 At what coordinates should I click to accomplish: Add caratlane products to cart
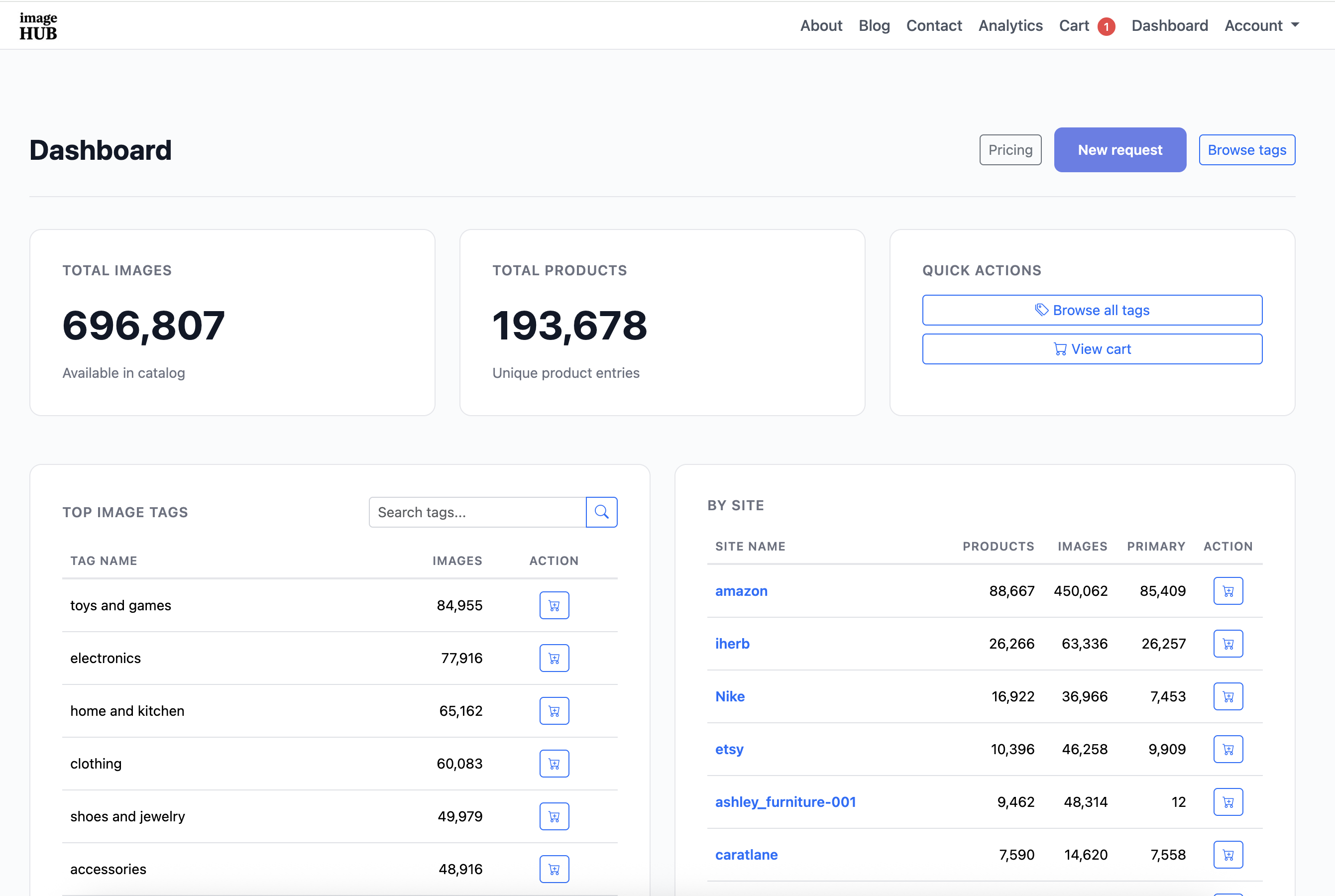tap(1228, 854)
